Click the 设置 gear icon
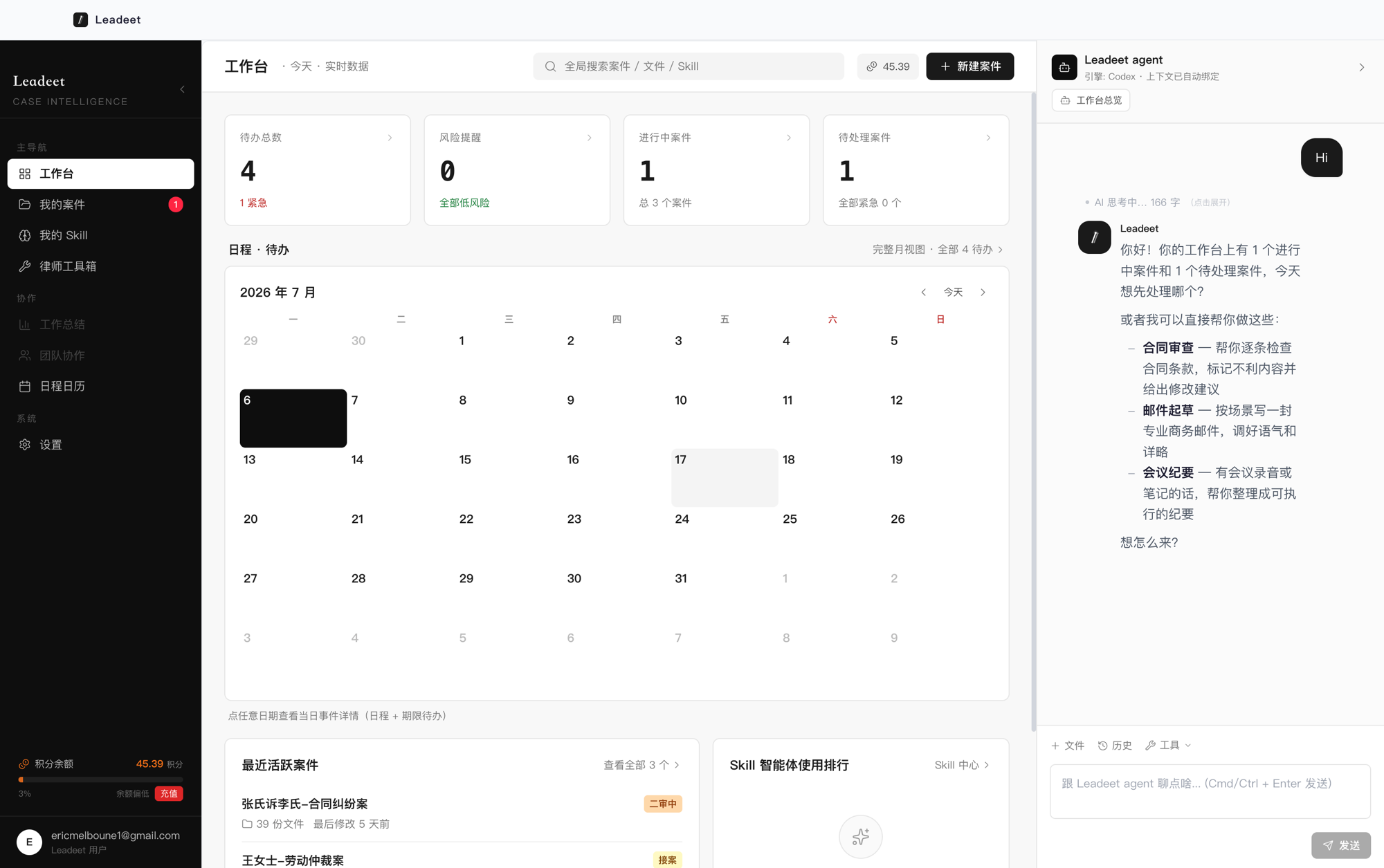Screen dimensions: 1384x868 pyautogui.click(x=25, y=445)
